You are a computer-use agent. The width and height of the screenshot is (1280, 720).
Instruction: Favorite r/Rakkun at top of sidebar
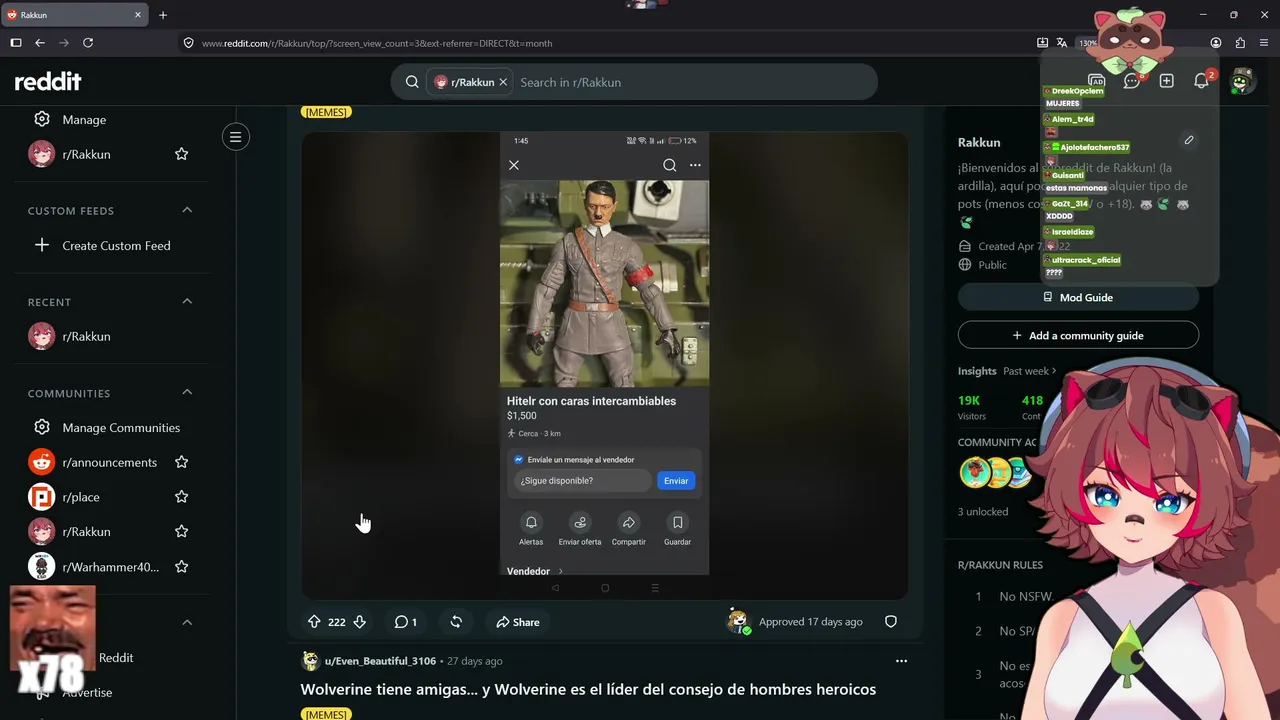pyautogui.click(x=182, y=154)
